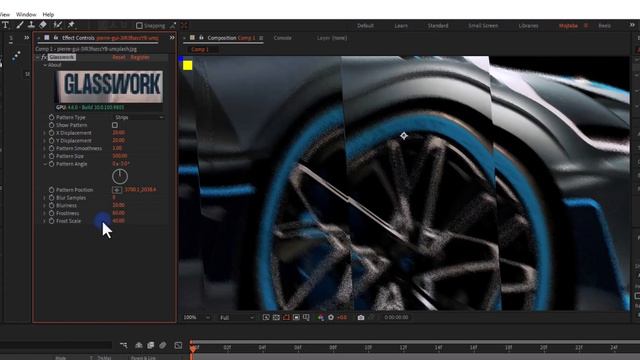Click the Reset Exposure aperture icon

[x=331, y=317]
